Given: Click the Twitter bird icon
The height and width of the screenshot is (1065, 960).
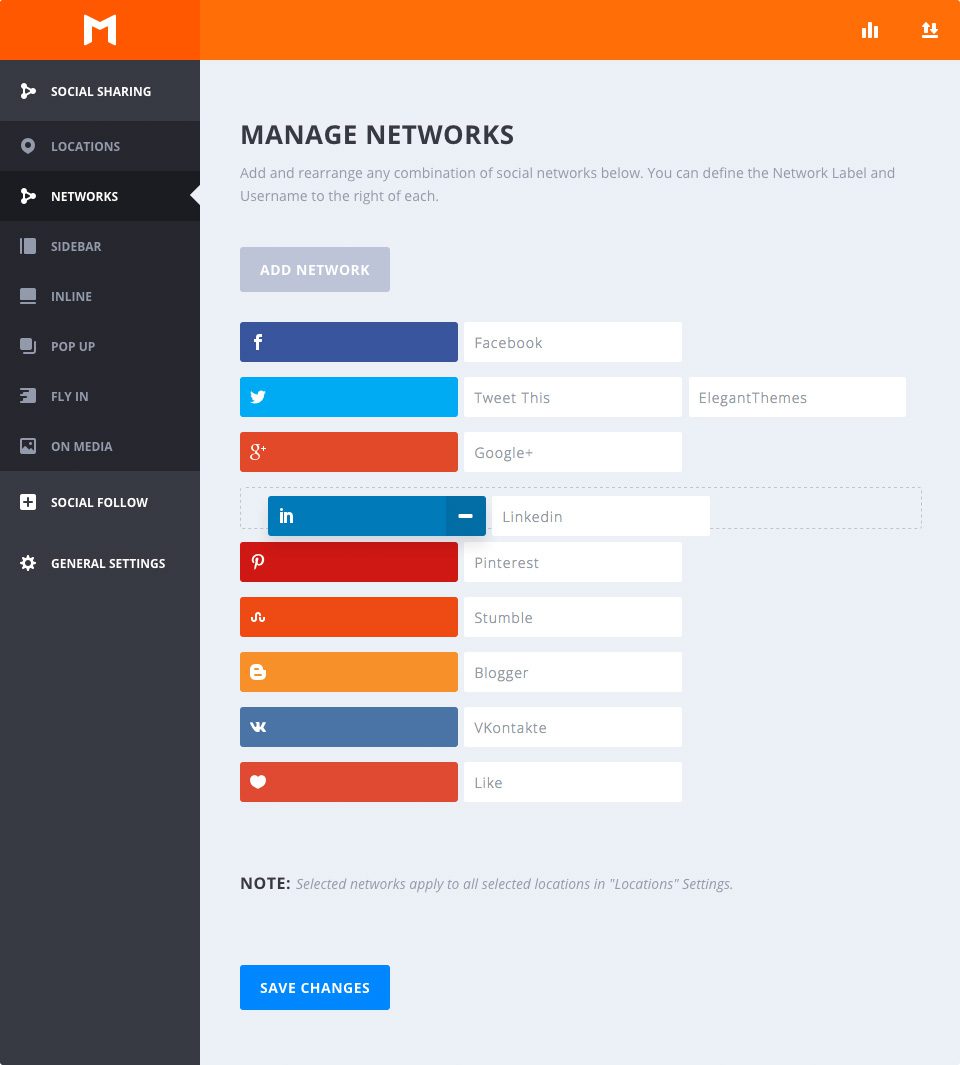Looking at the screenshot, I should click(x=258, y=397).
